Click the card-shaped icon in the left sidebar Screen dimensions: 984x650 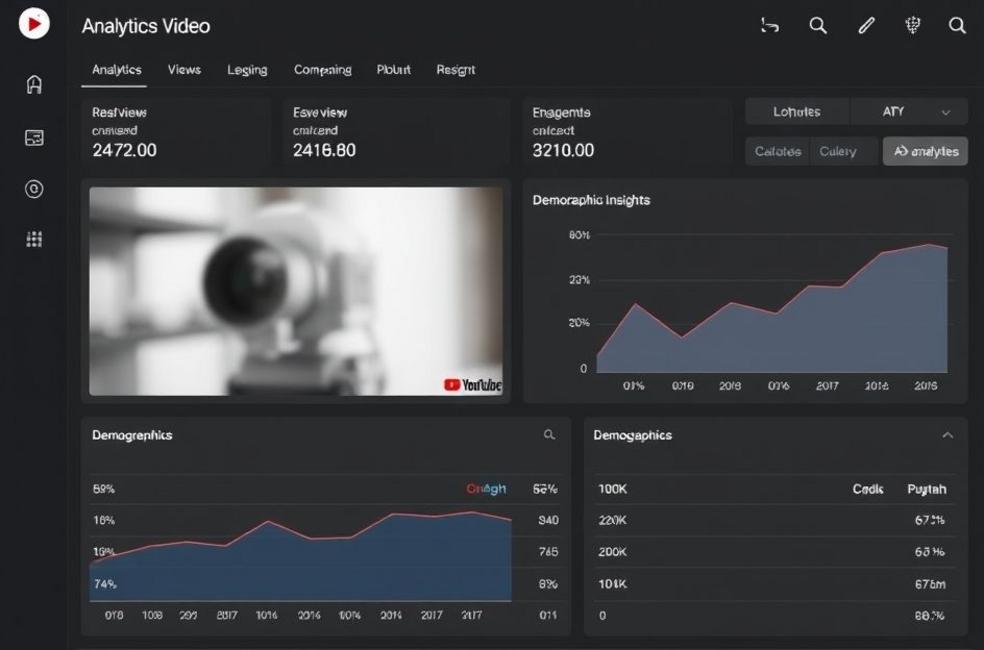coord(34,138)
